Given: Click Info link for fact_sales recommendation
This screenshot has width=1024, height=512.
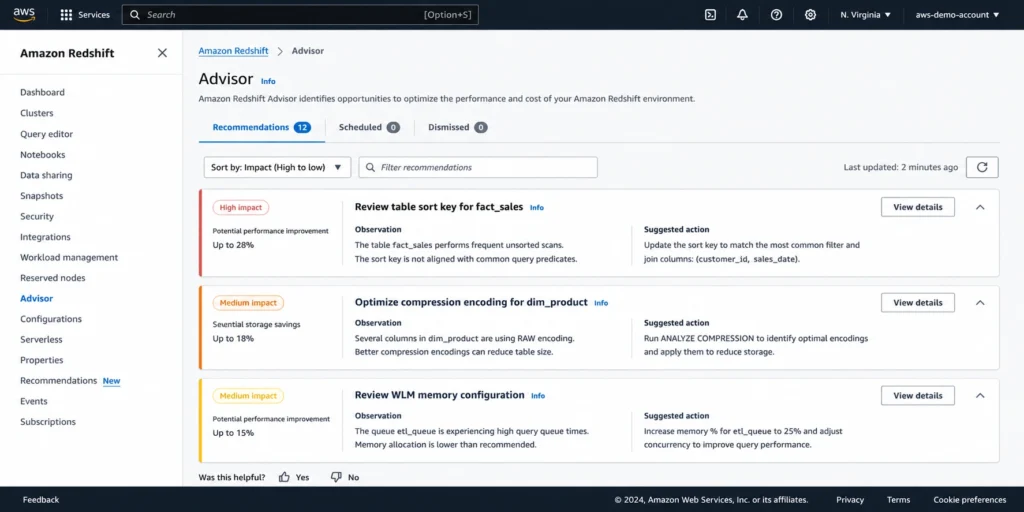Looking at the screenshot, I should pos(537,208).
